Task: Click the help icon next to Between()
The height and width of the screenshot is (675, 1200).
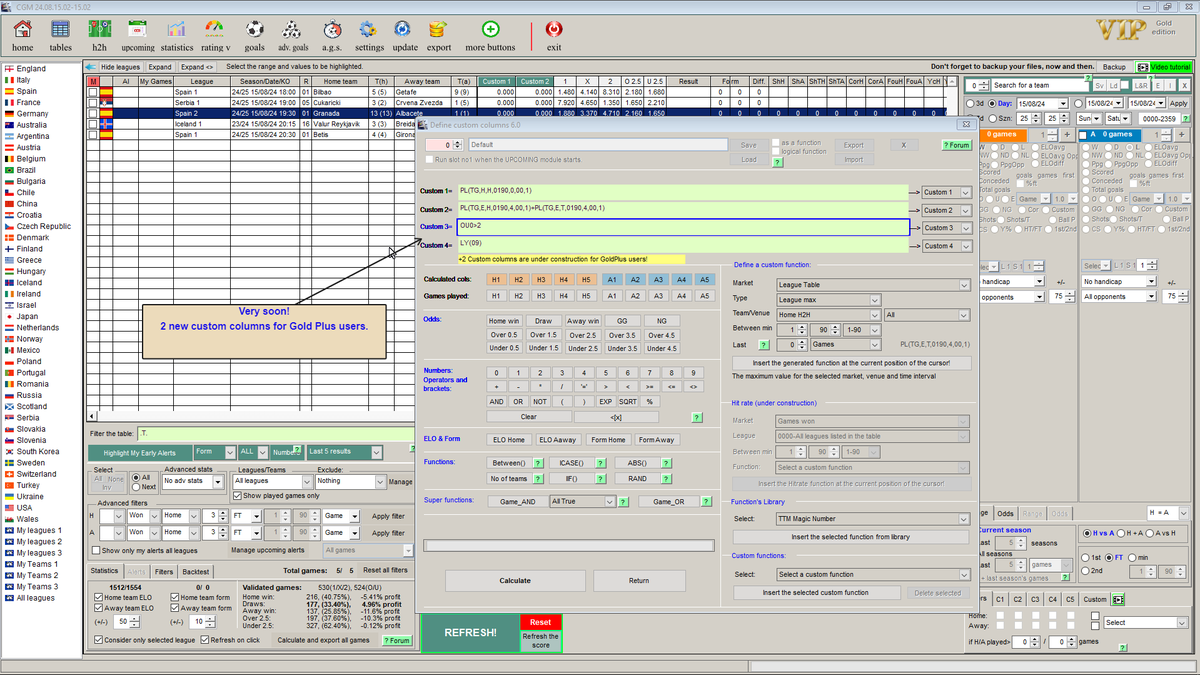Action: [x=538, y=463]
